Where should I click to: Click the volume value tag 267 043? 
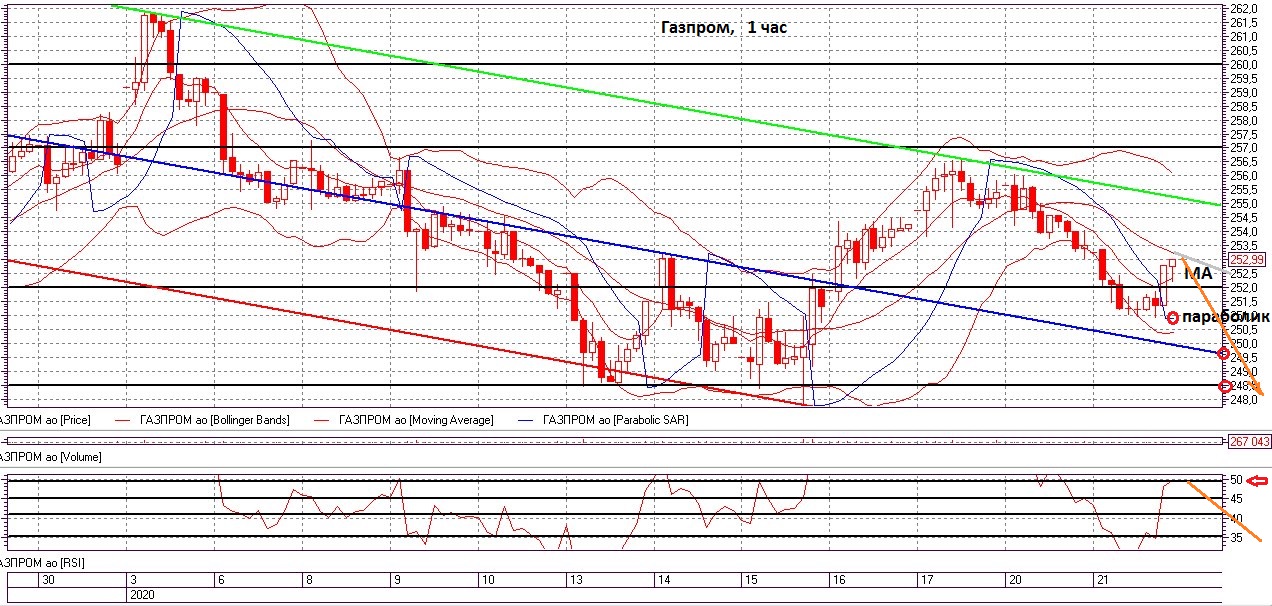click(1250, 441)
